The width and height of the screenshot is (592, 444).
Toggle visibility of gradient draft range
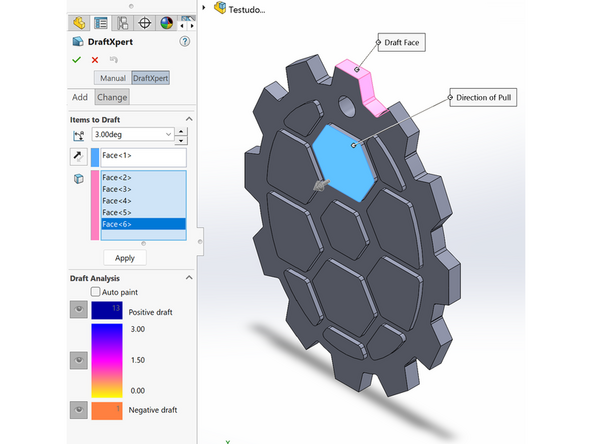tap(79, 360)
